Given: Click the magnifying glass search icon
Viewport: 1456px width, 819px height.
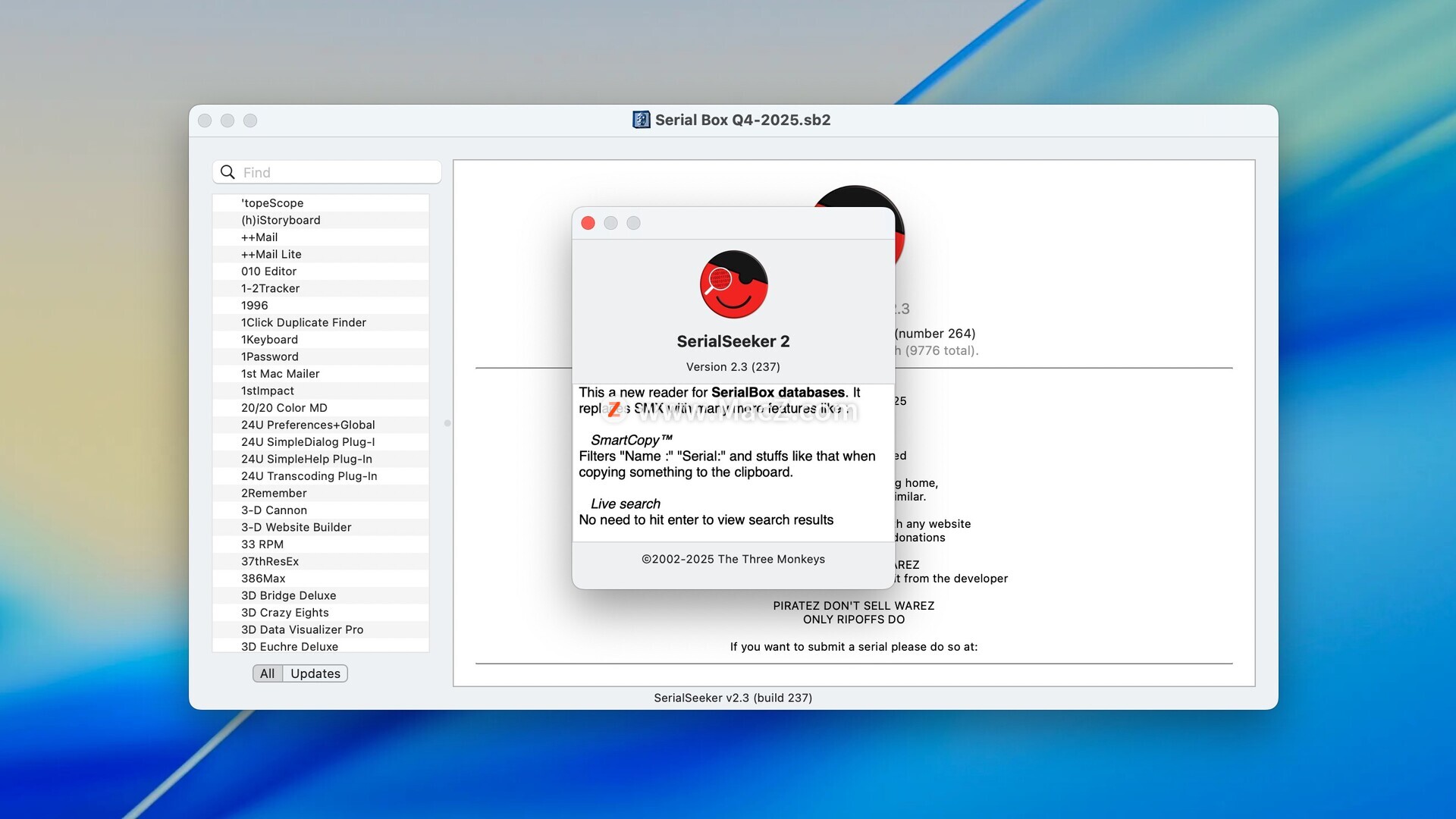Looking at the screenshot, I should [x=227, y=172].
